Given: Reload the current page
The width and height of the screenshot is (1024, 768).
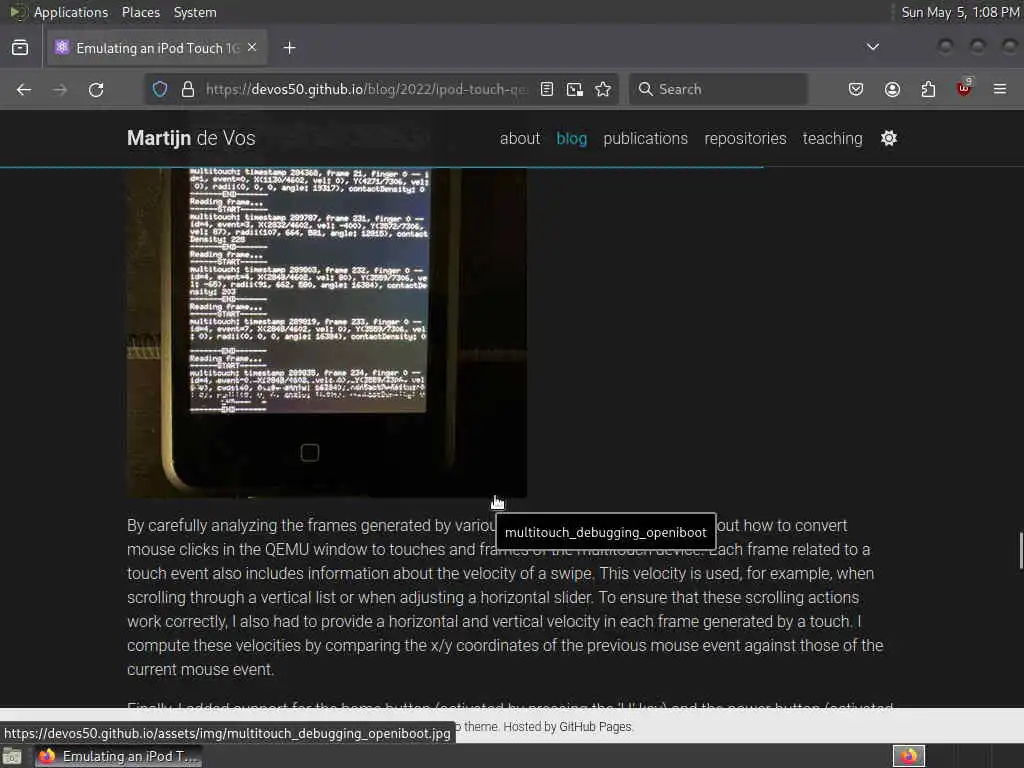Looking at the screenshot, I should tap(96, 89).
